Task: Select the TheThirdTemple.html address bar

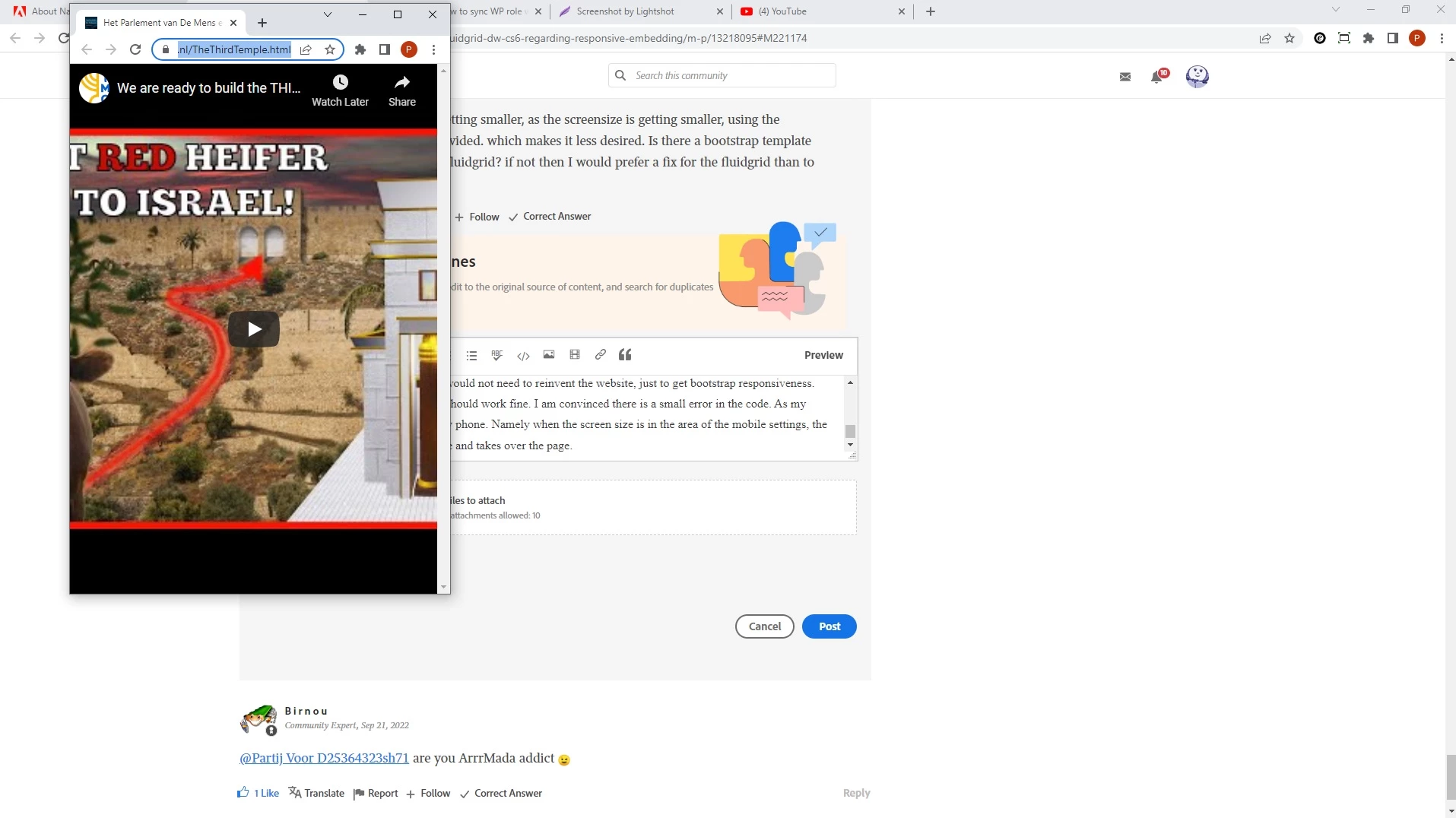Action: tap(234, 49)
